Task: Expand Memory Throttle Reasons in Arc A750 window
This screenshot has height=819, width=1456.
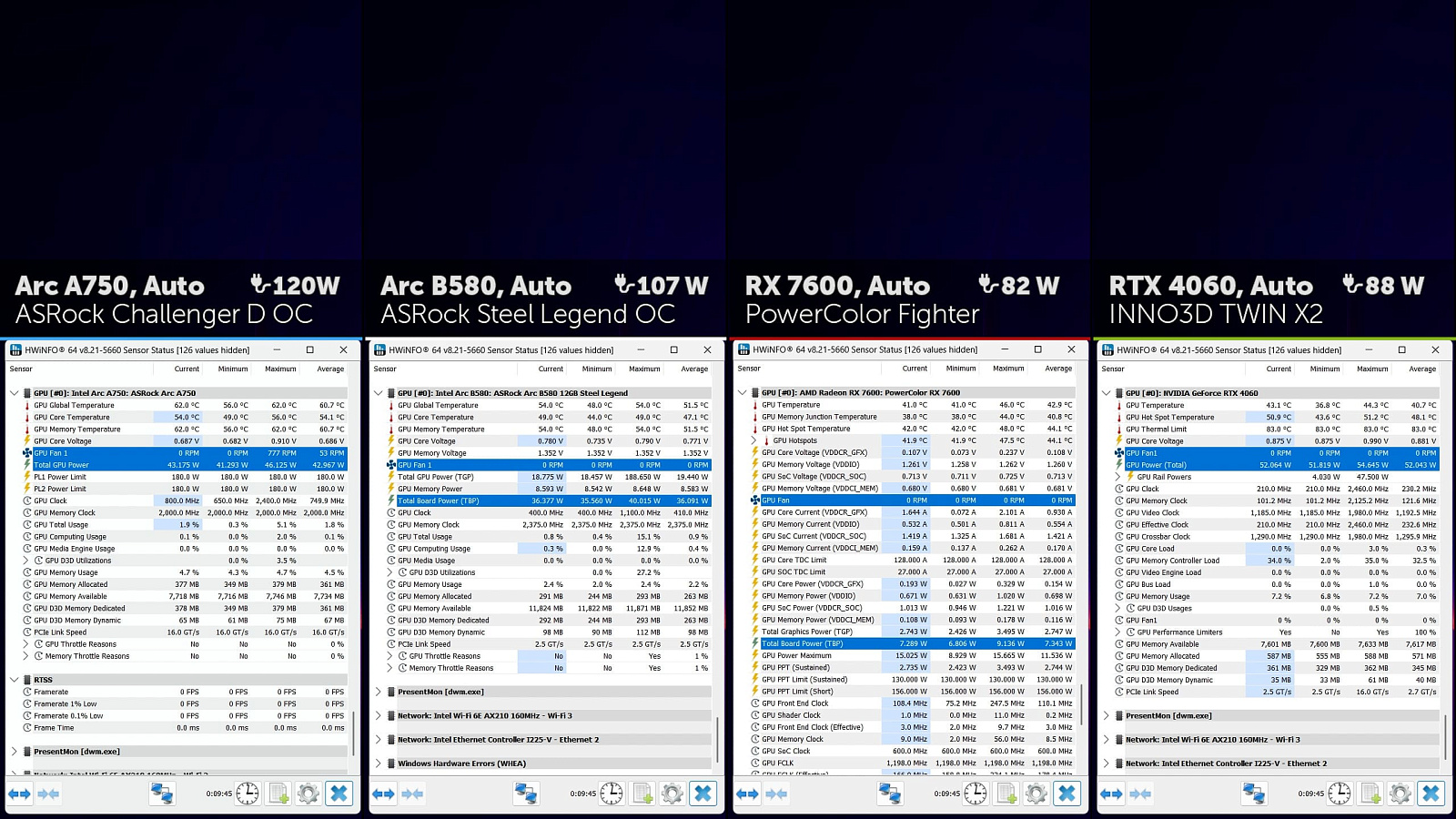Action: click(26, 656)
